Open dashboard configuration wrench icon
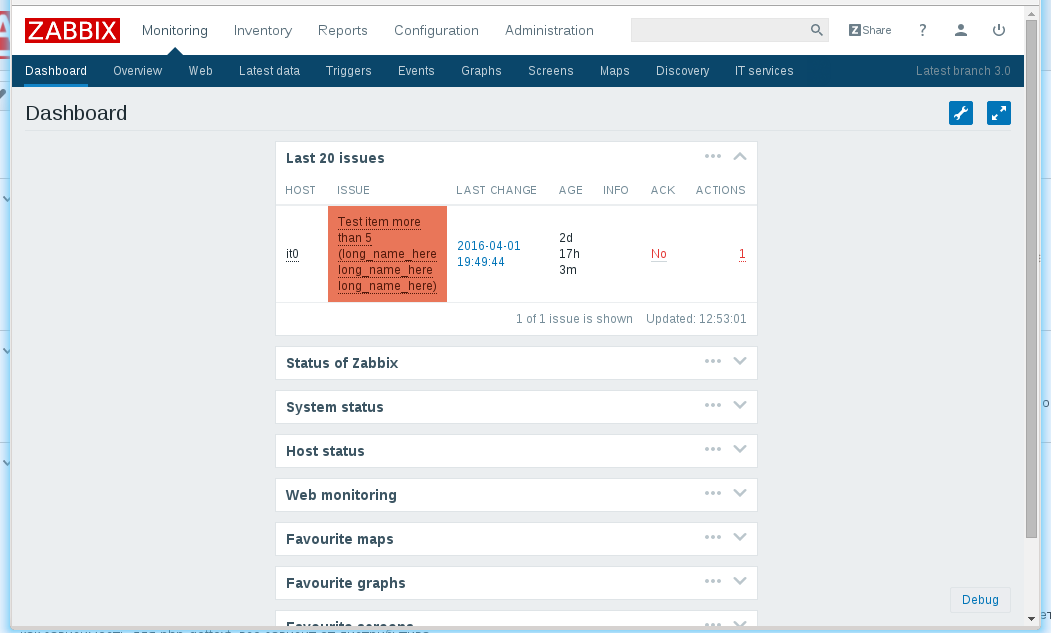1051x633 pixels. [961, 113]
